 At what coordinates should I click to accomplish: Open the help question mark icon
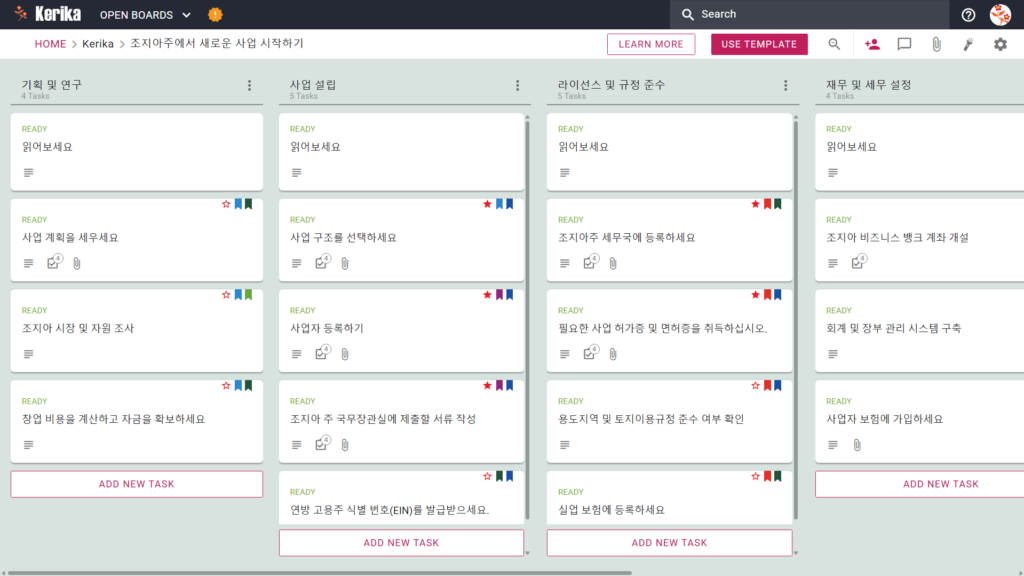pyautogui.click(x=968, y=14)
